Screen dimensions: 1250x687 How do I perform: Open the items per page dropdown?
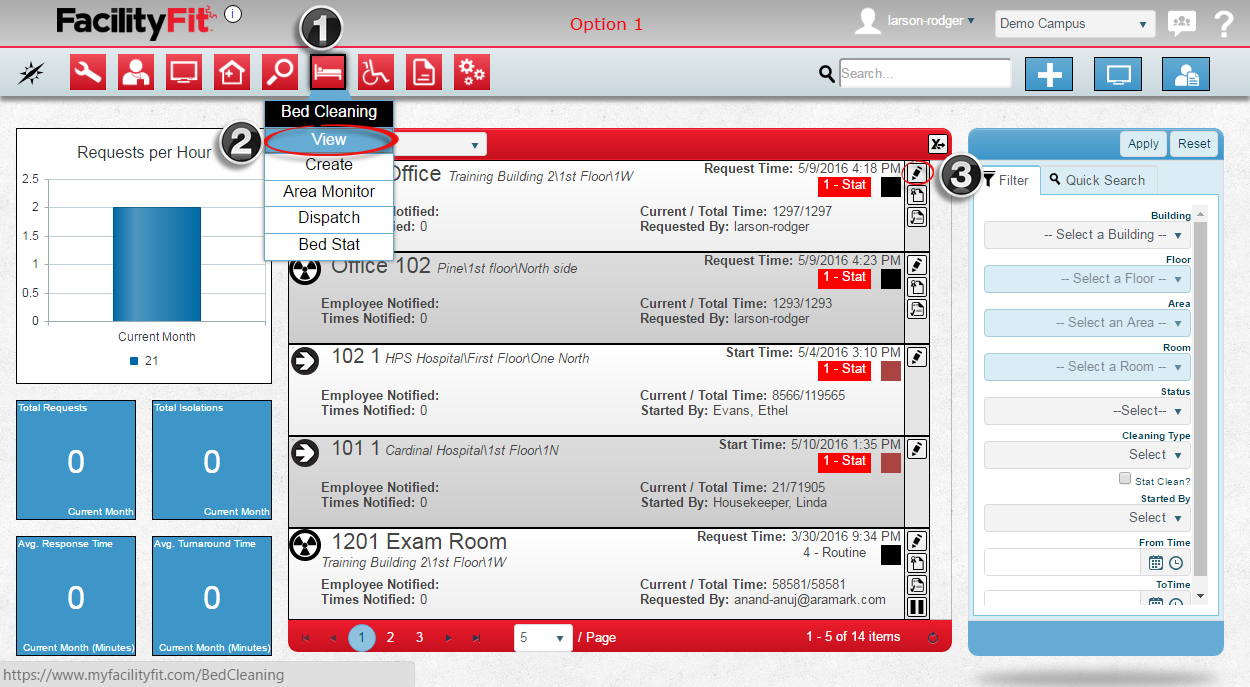pyautogui.click(x=543, y=637)
